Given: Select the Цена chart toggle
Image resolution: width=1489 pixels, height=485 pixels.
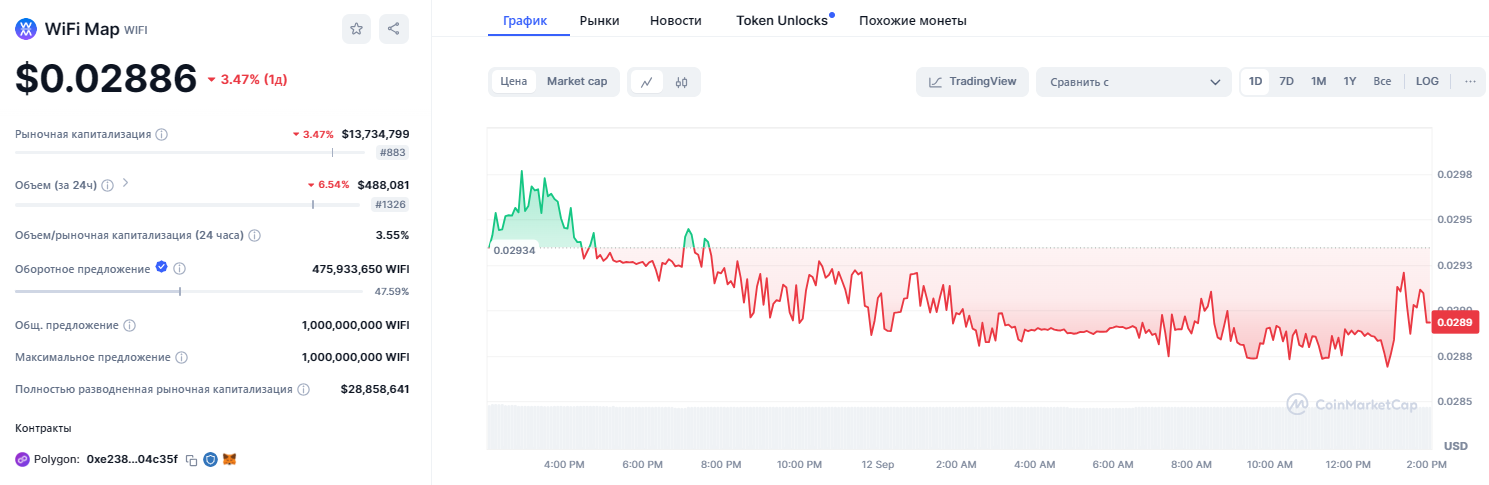Looking at the screenshot, I should (514, 81).
